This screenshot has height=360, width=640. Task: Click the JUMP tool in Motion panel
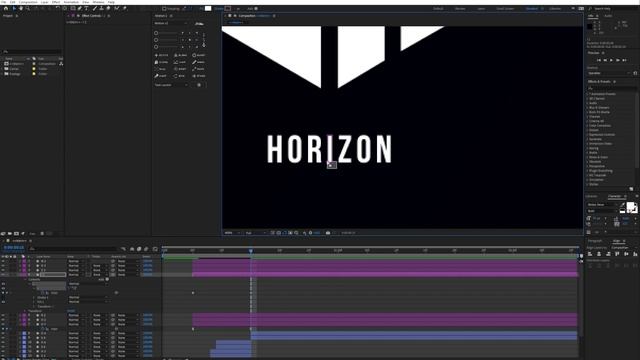[180, 62]
